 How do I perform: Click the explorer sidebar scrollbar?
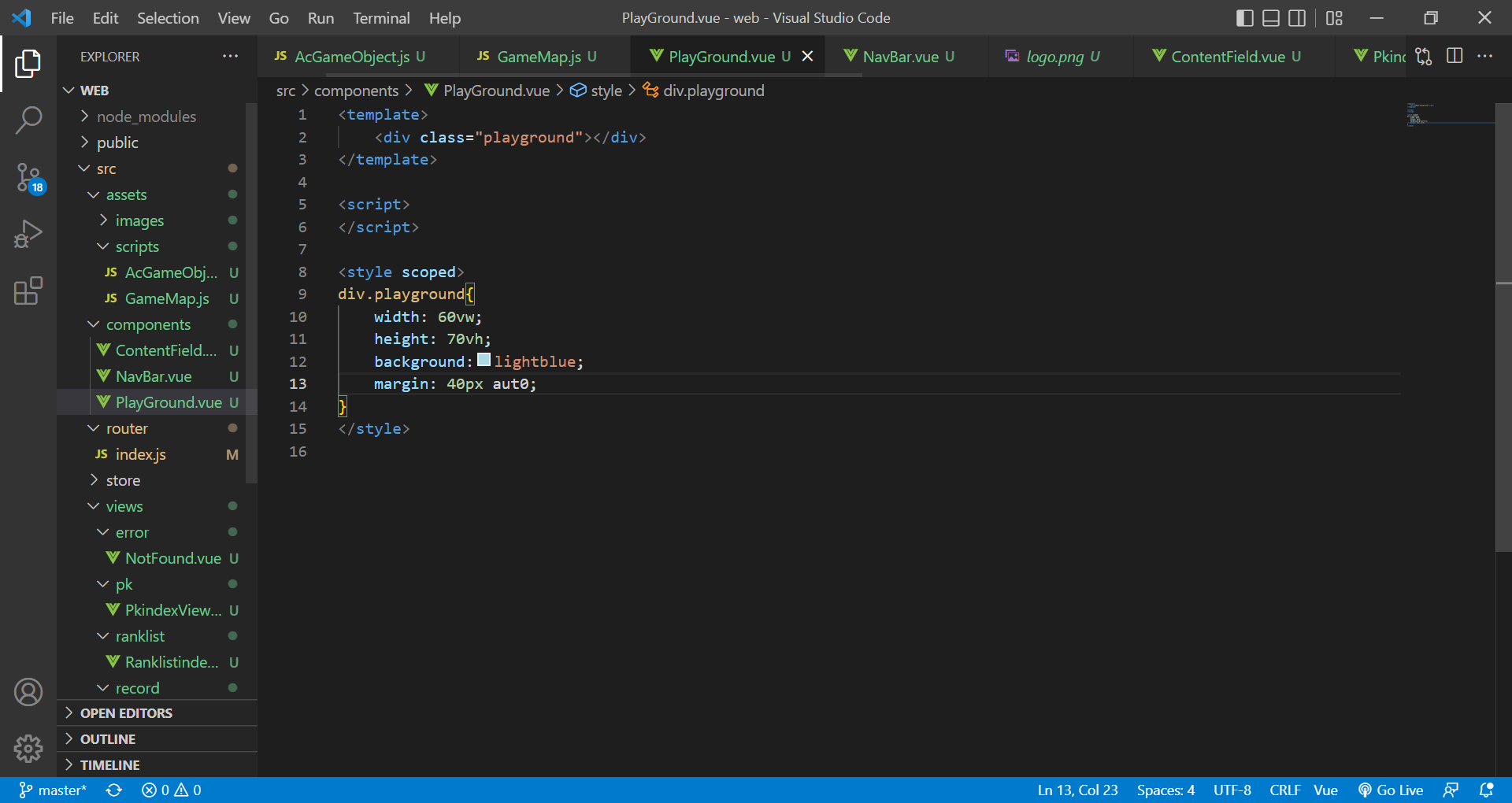click(x=251, y=293)
